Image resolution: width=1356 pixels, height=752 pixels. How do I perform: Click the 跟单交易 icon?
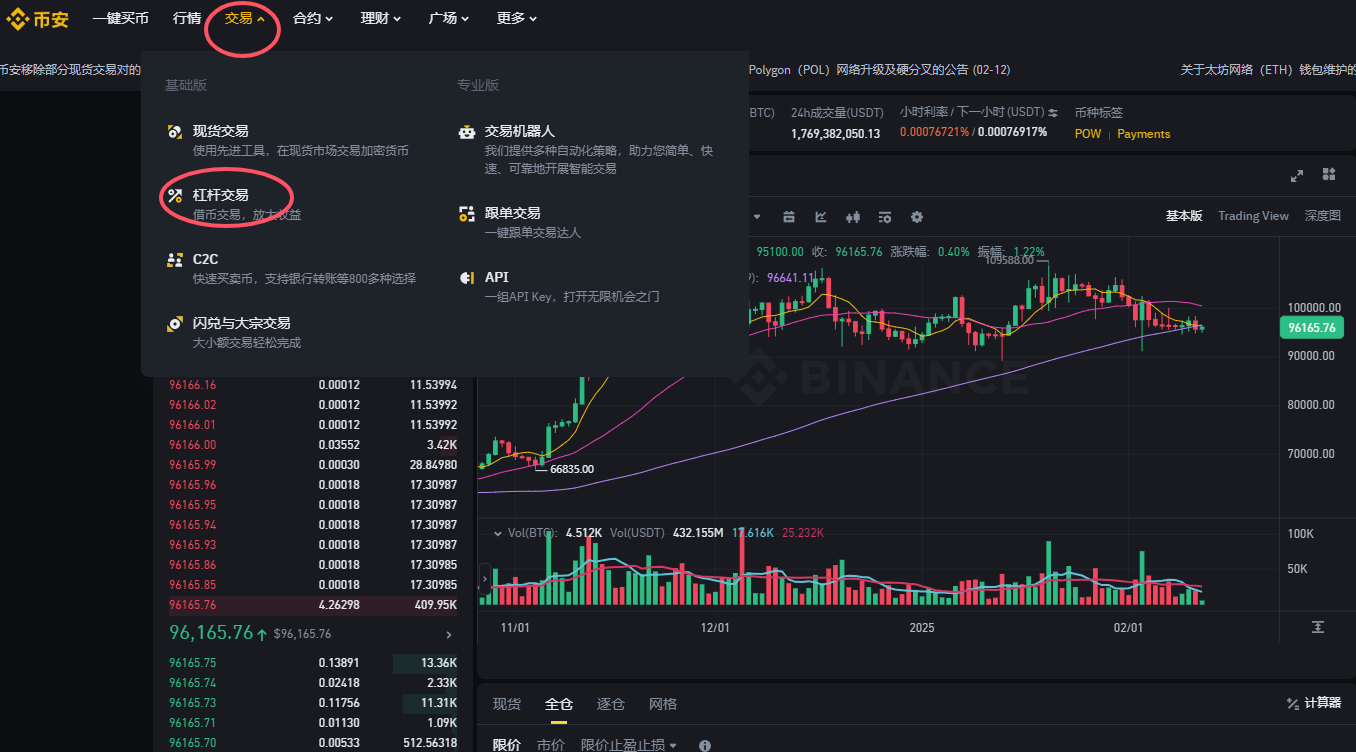coord(466,213)
